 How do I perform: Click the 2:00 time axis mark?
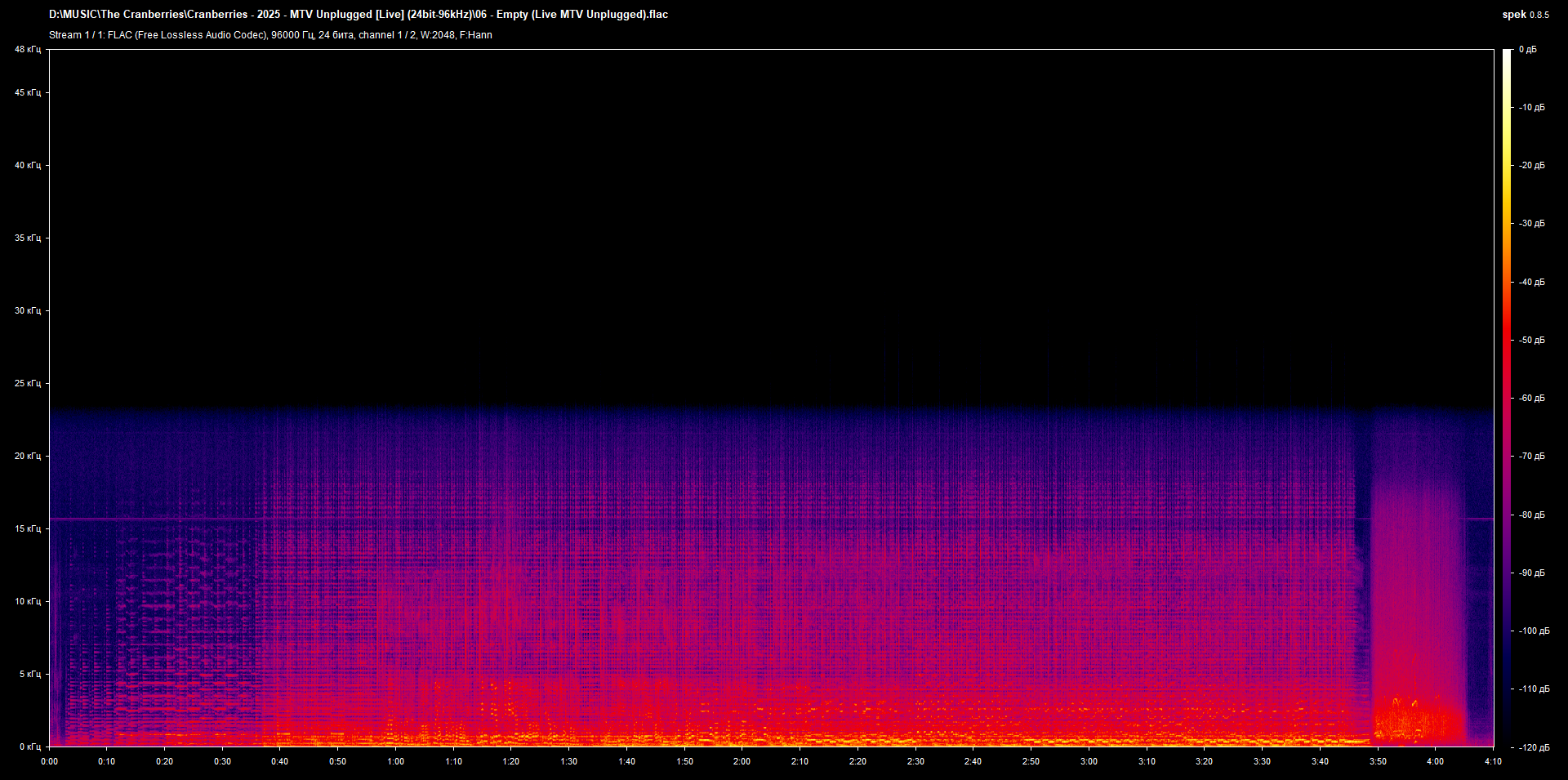coord(742,761)
